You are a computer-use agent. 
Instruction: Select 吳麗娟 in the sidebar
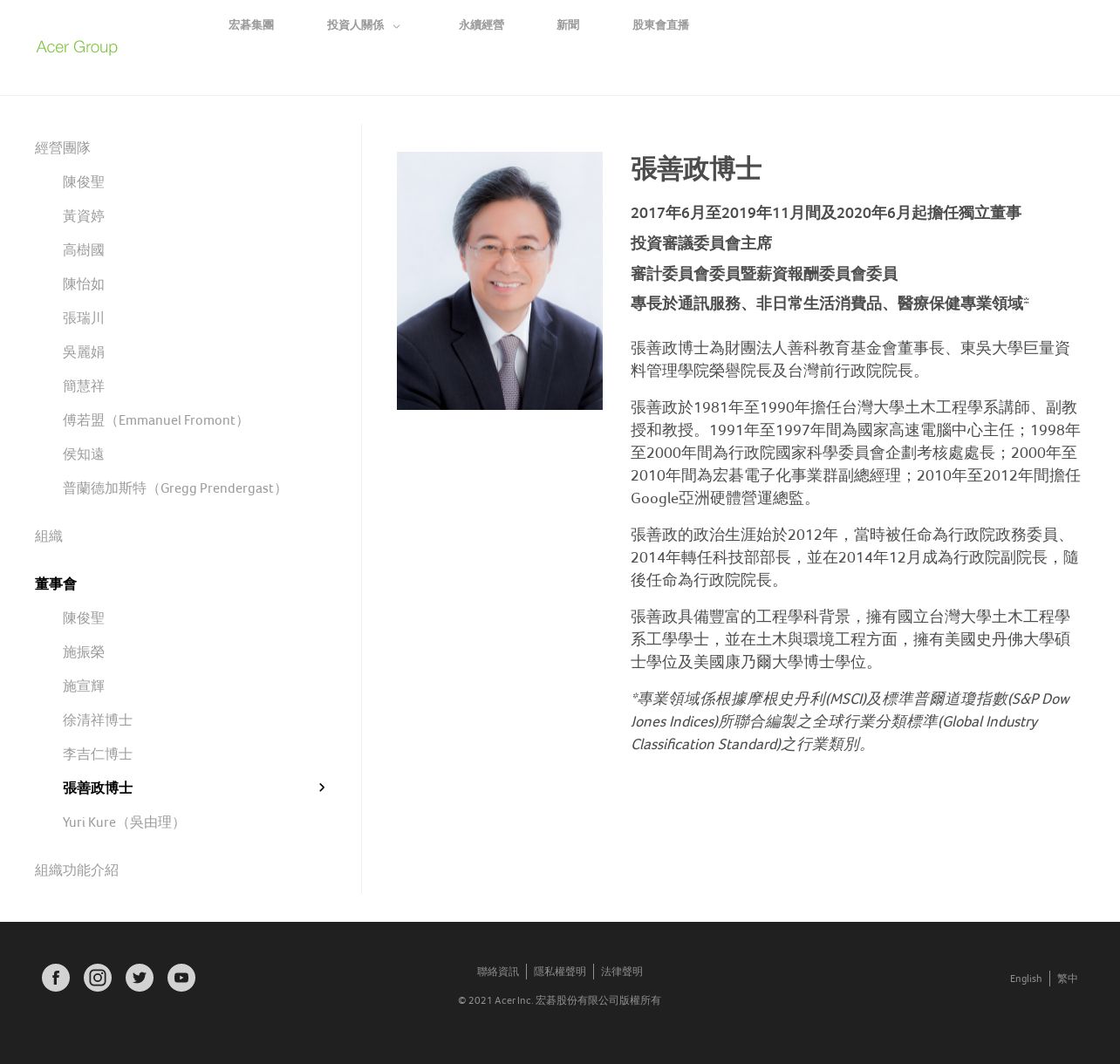[84, 351]
